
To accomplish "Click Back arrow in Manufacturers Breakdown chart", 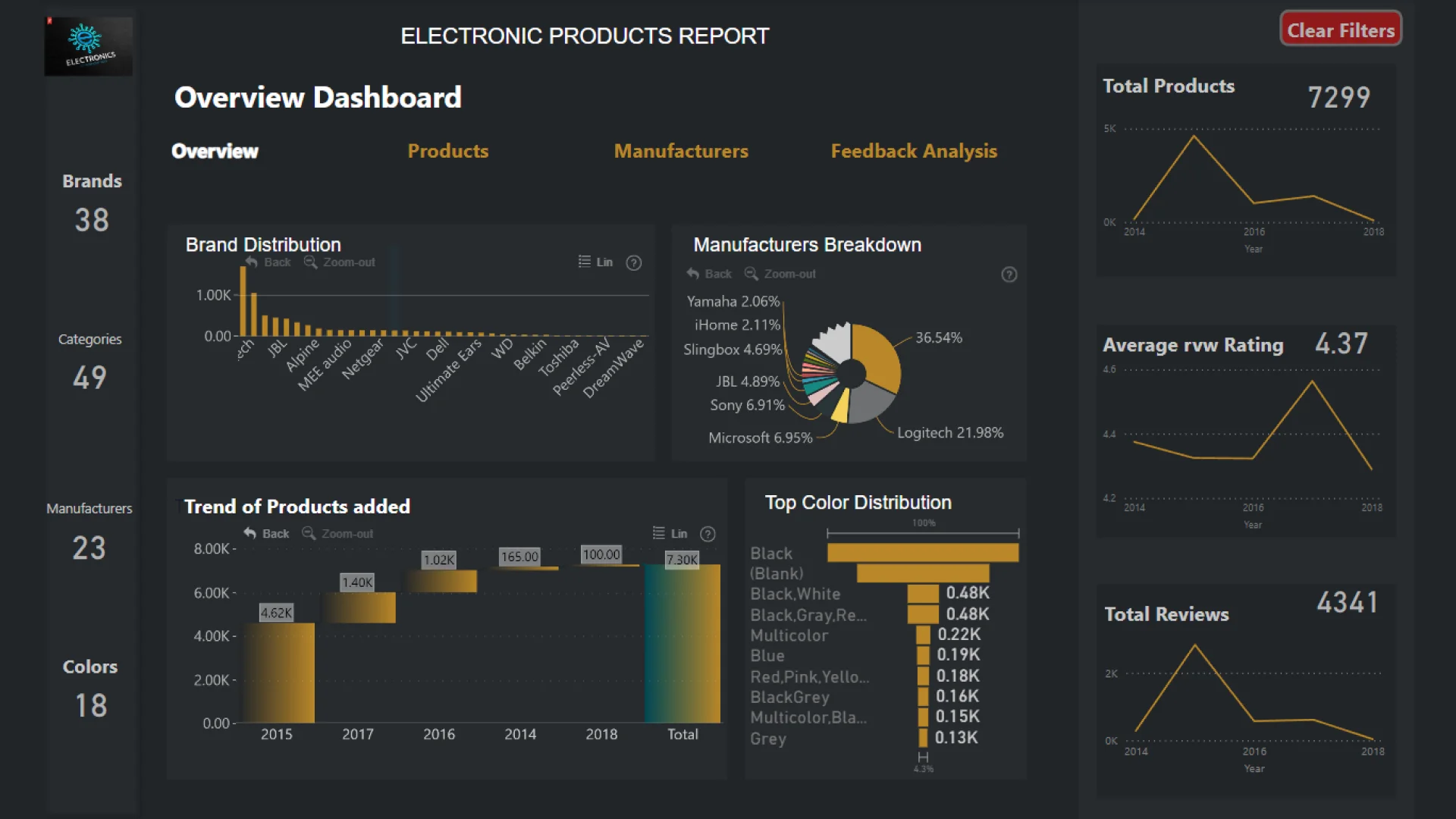I will (x=692, y=274).
